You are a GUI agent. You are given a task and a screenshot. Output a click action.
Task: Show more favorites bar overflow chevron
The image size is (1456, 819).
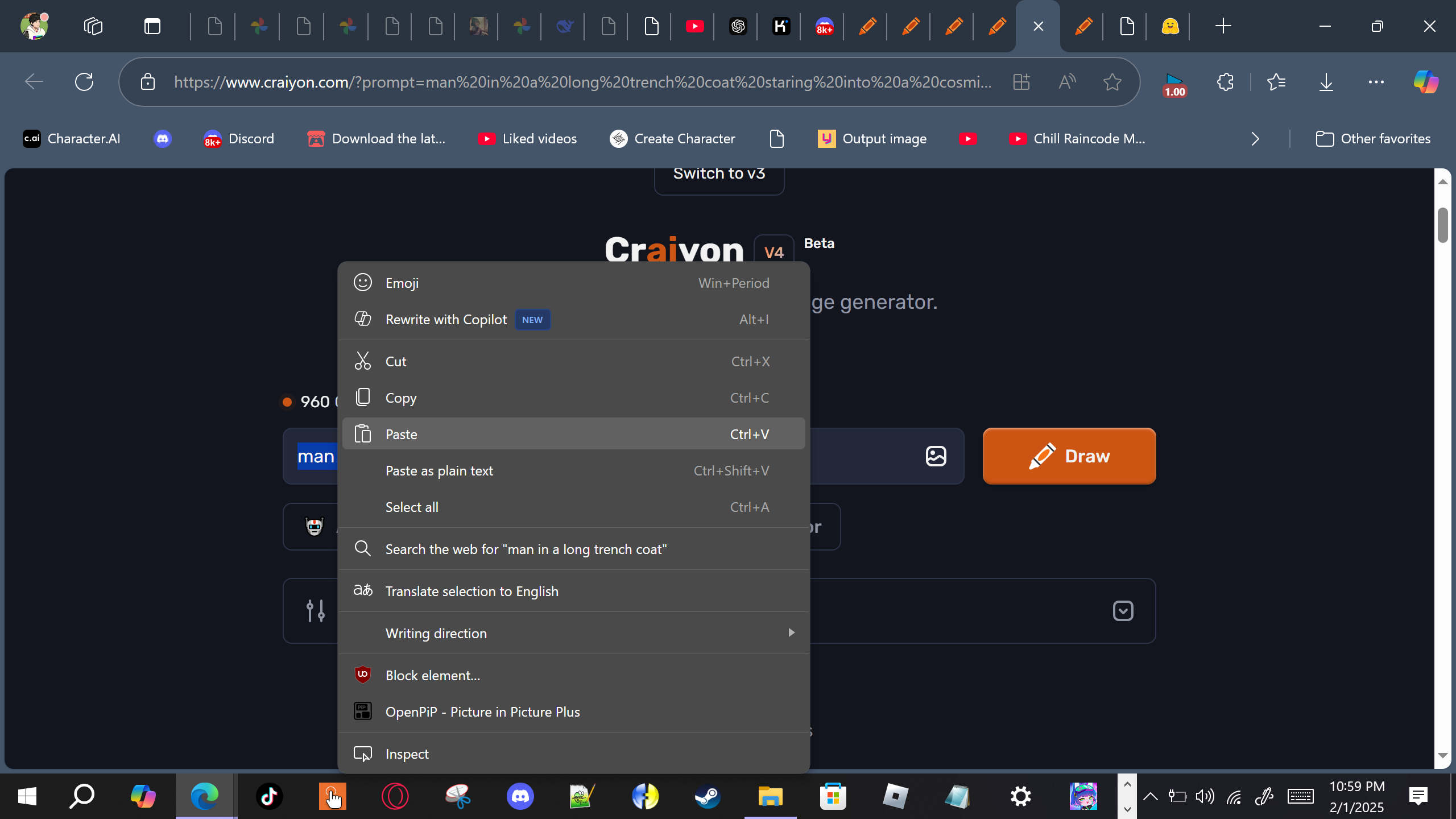coord(1255,139)
